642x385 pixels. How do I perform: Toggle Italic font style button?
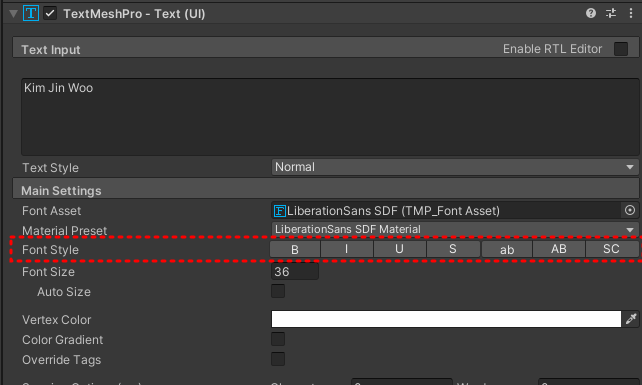click(x=347, y=249)
